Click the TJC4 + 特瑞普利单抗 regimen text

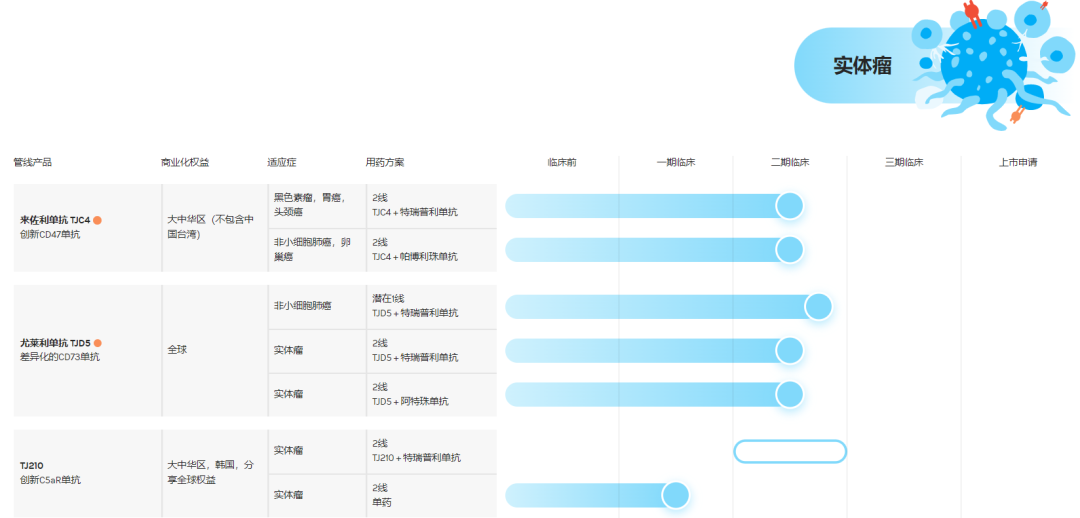point(415,212)
